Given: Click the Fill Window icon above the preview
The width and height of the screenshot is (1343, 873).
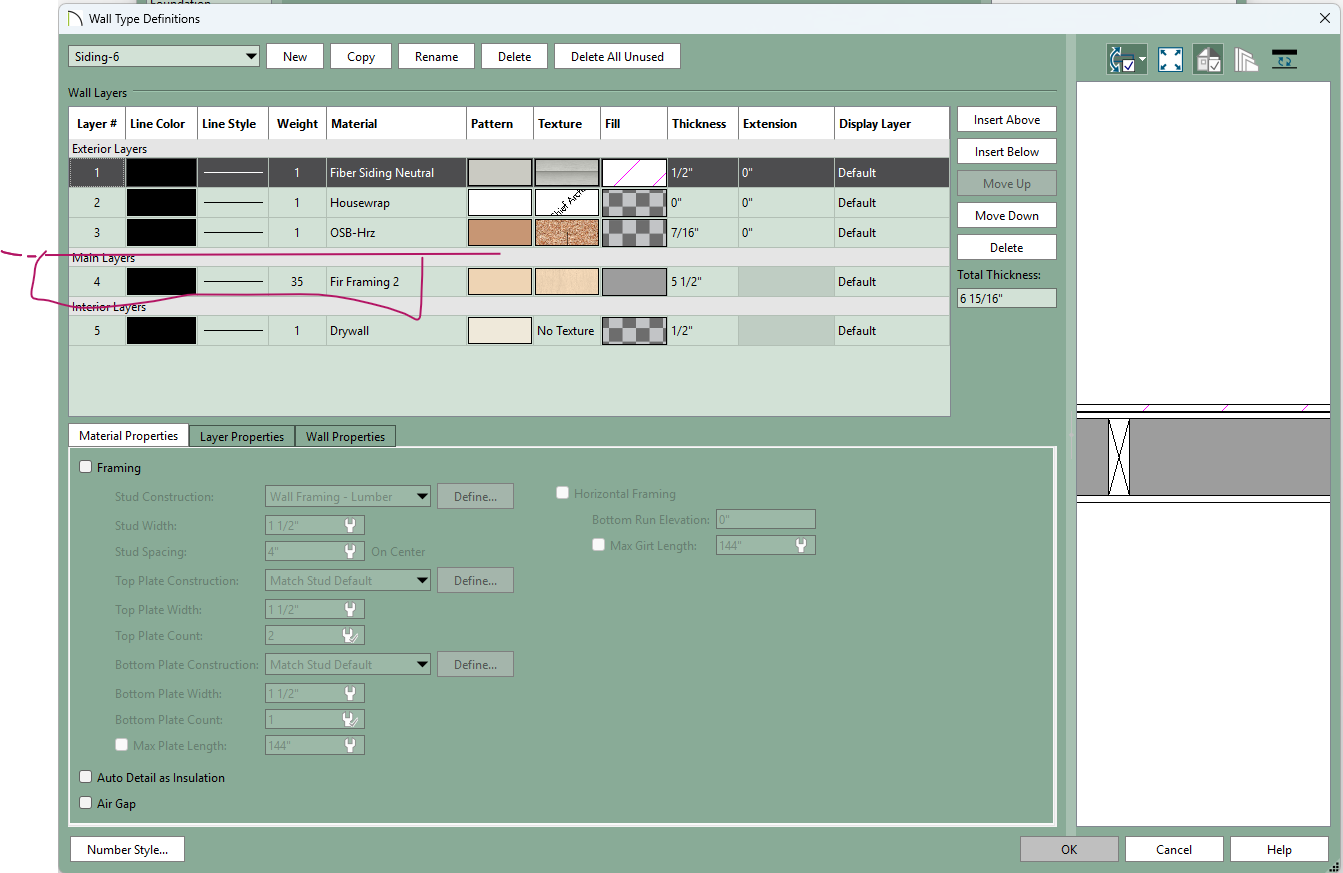Looking at the screenshot, I should (1170, 59).
